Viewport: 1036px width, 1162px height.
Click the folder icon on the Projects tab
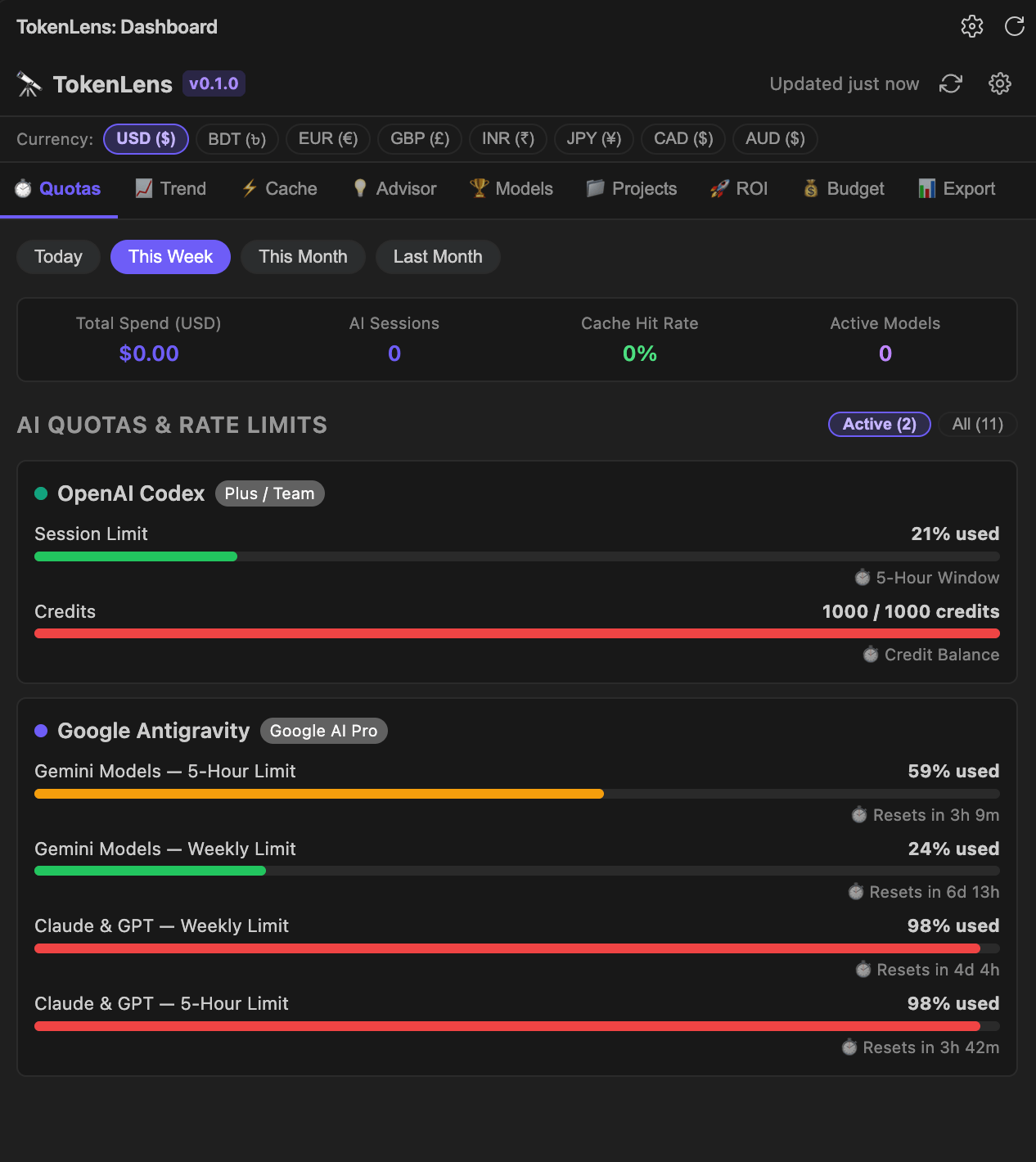(x=595, y=189)
